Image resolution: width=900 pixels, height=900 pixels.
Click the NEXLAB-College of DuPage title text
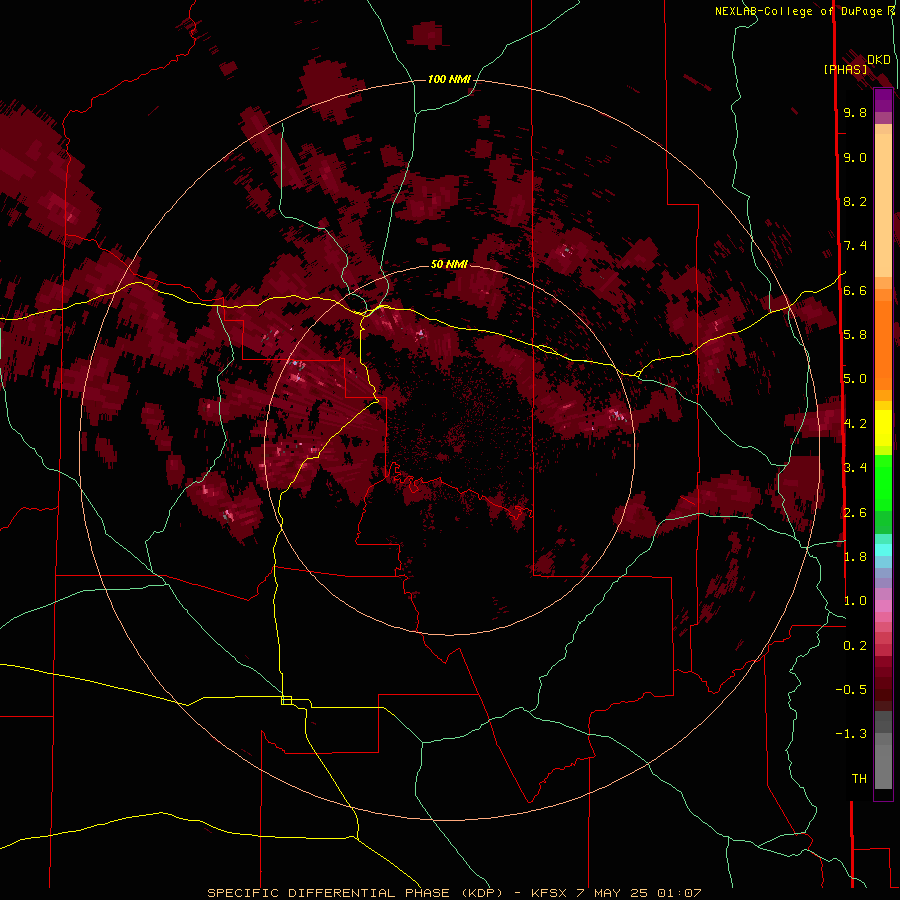point(801,11)
